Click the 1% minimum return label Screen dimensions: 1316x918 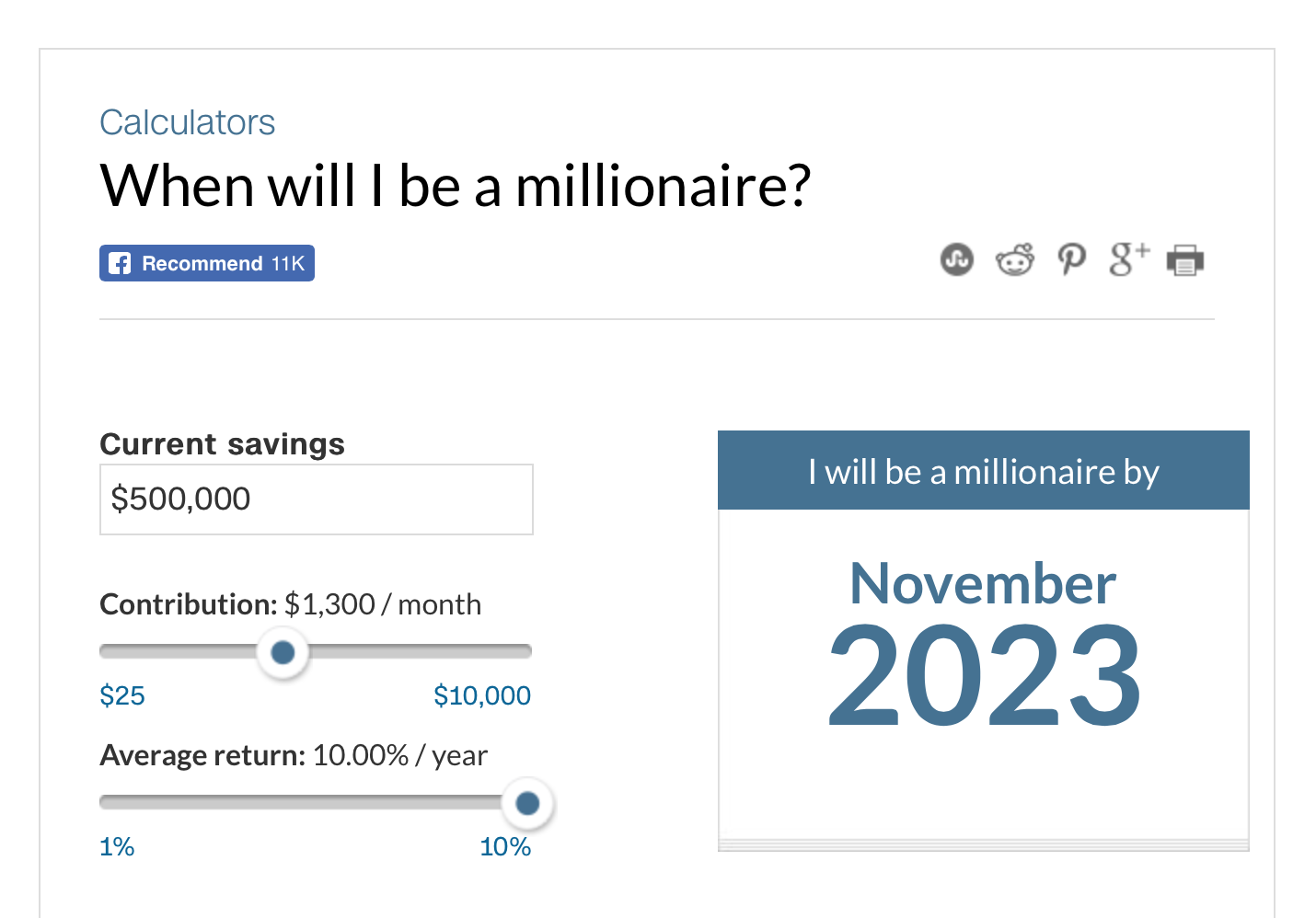point(116,846)
